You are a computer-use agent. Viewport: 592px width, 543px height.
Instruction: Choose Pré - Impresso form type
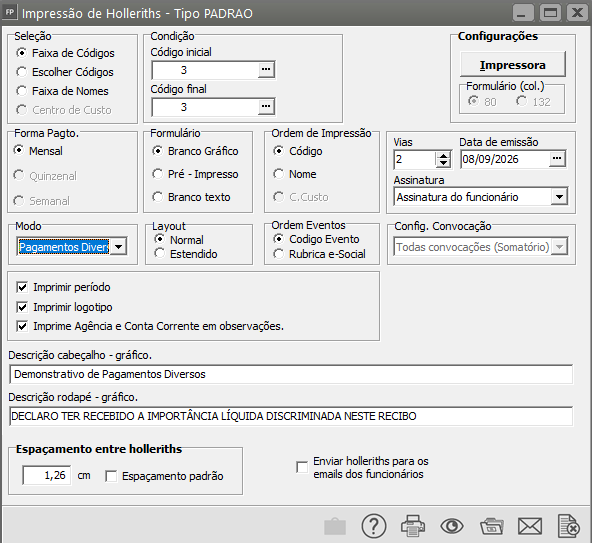(x=157, y=174)
